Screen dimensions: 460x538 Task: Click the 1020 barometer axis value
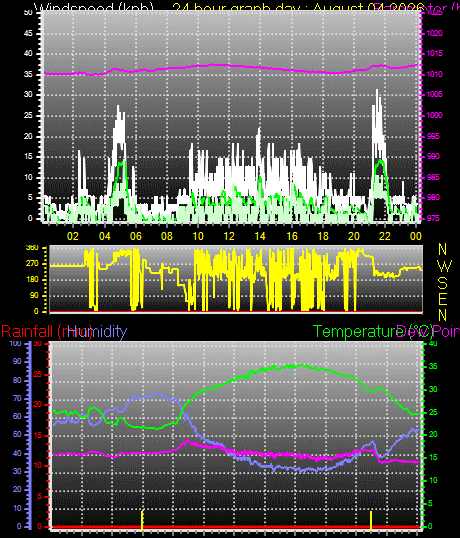click(435, 33)
